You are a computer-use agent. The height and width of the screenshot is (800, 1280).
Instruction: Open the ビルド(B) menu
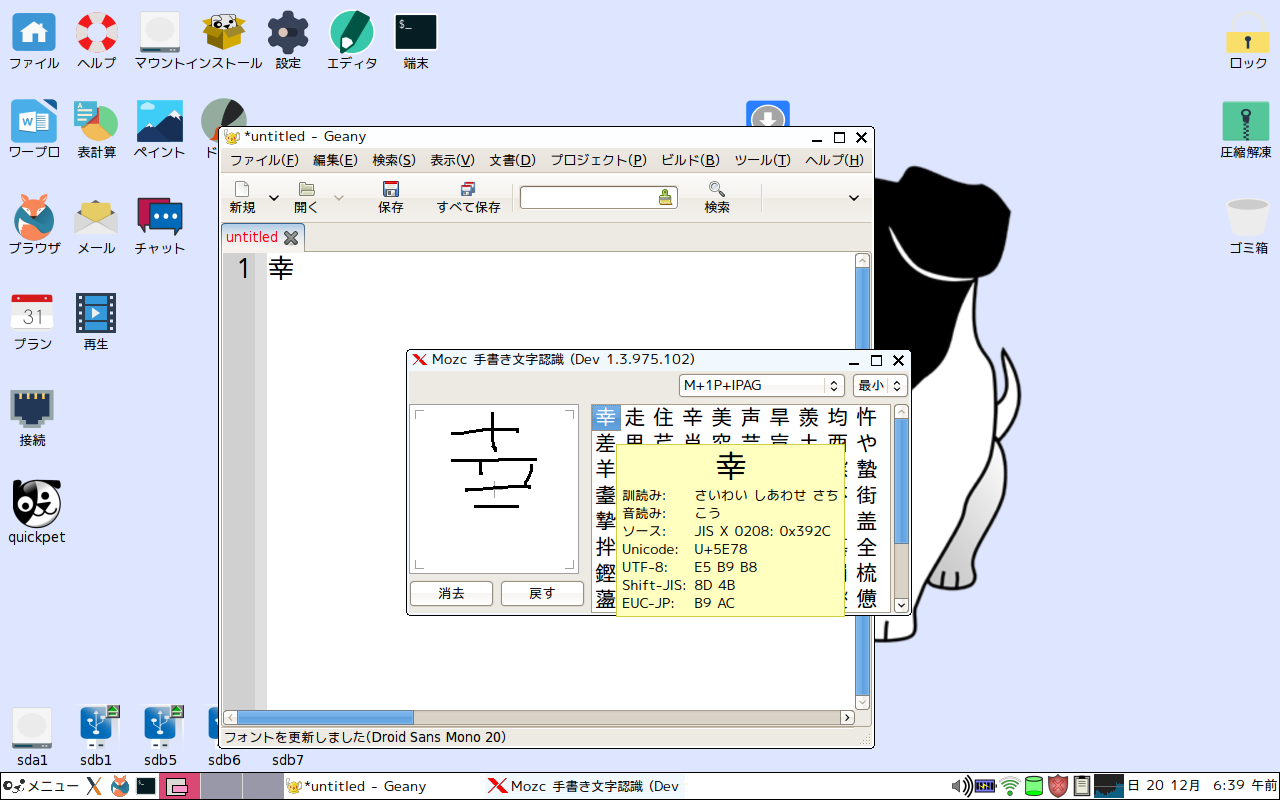pos(690,160)
